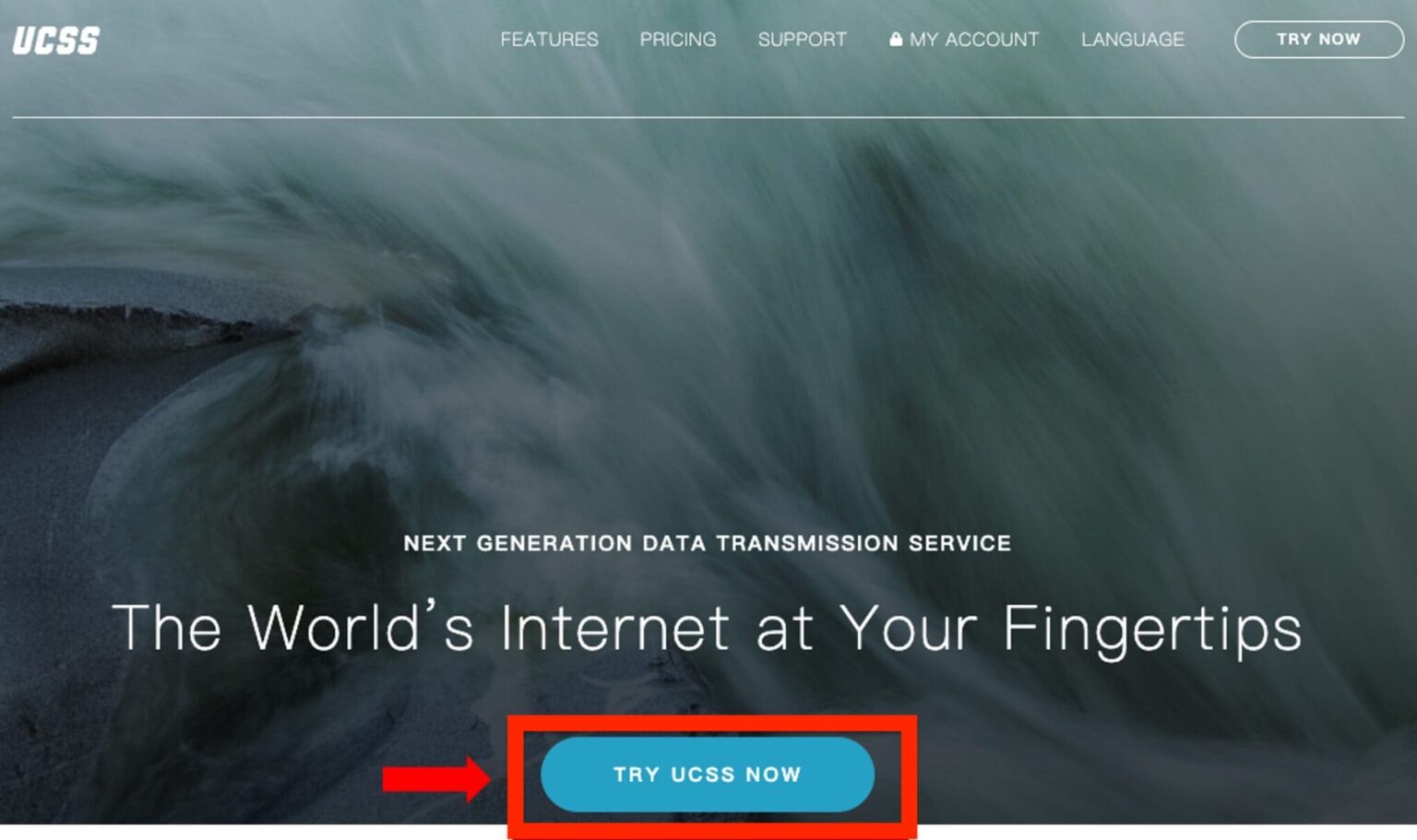Click the lock icon beside My Account
Viewport: 1417px width, 840px height.
click(895, 39)
